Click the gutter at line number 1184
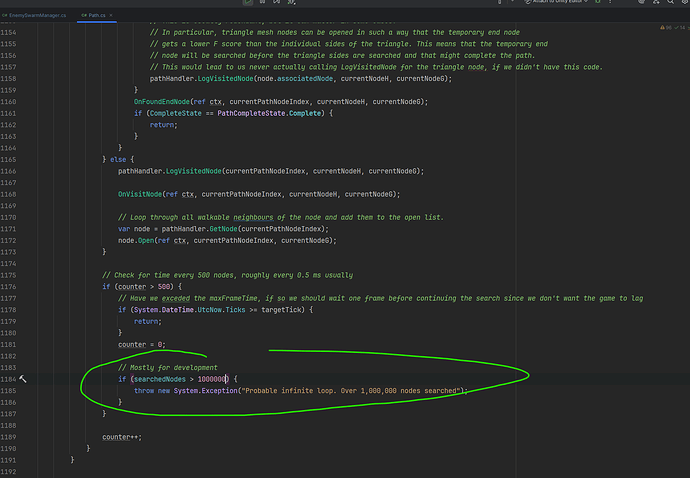The height and width of the screenshot is (478, 690). (x=10, y=379)
